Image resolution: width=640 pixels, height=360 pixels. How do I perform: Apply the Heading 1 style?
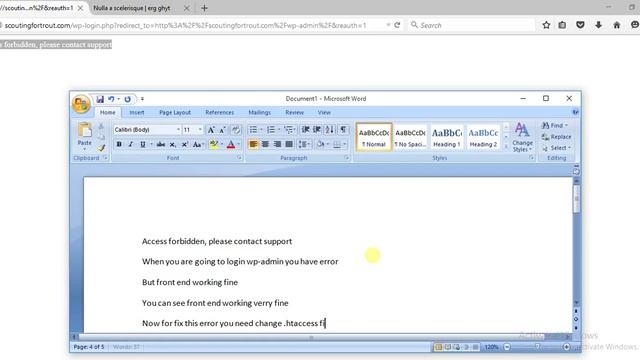click(447, 137)
